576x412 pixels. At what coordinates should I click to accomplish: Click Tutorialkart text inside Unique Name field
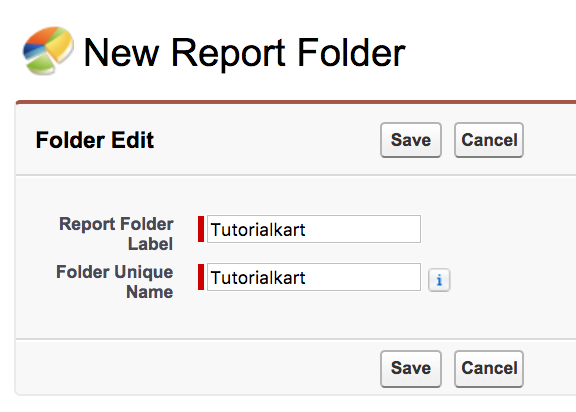tap(258, 278)
